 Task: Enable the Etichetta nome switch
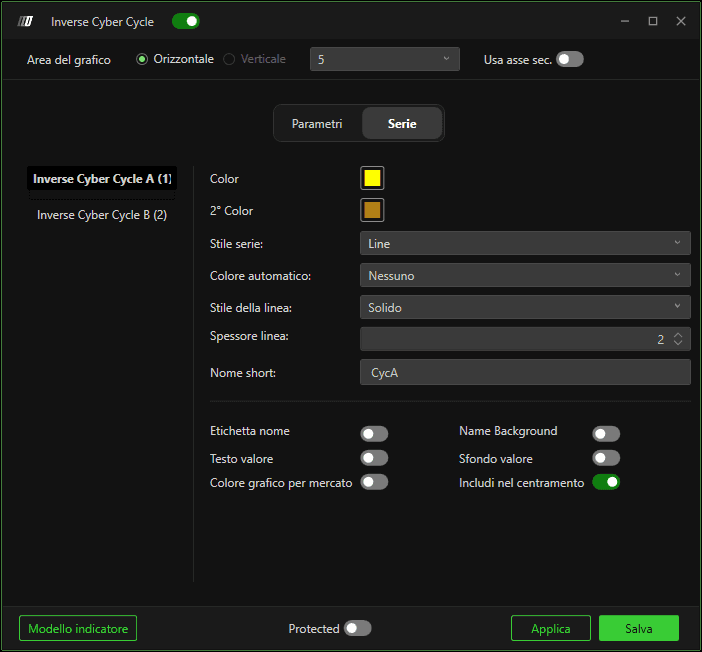(374, 433)
